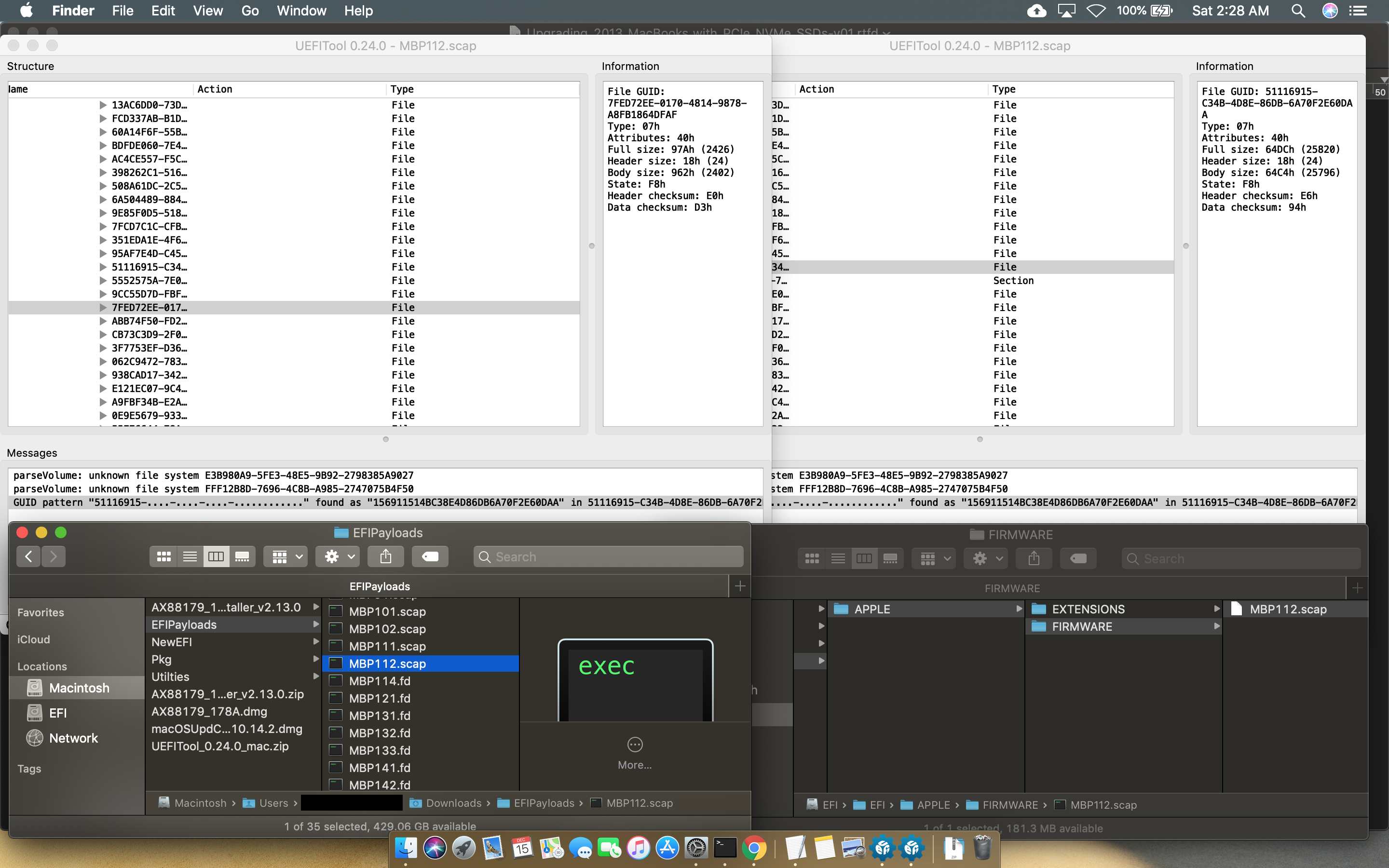Click Search field in FIRMWARE window
The height and width of the screenshot is (868, 1389).
pyautogui.click(x=1241, y=558)
